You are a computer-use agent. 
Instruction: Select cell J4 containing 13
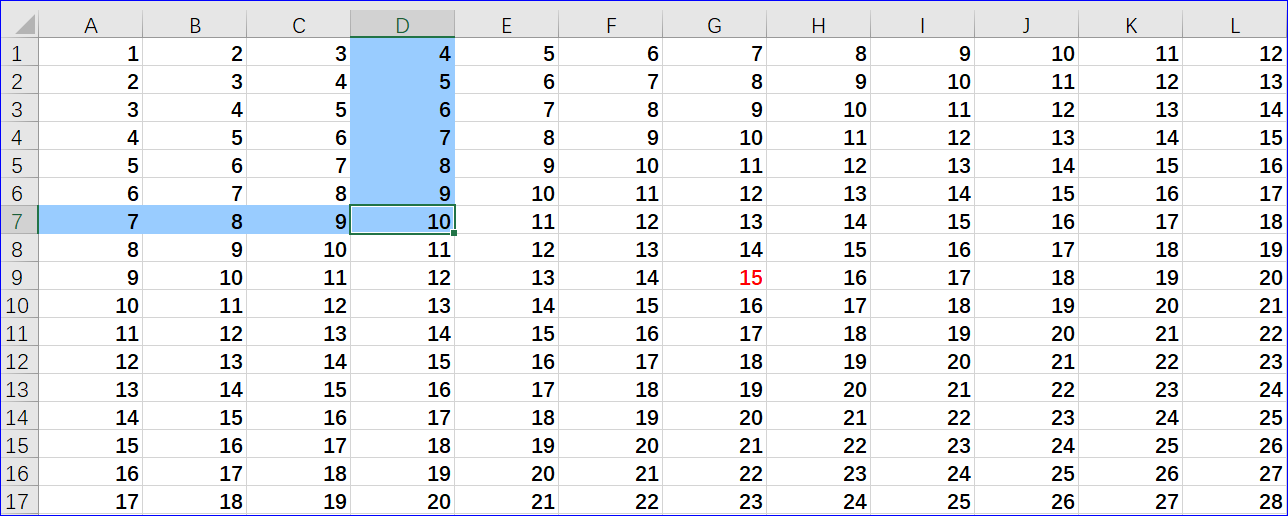[1027, 137]
